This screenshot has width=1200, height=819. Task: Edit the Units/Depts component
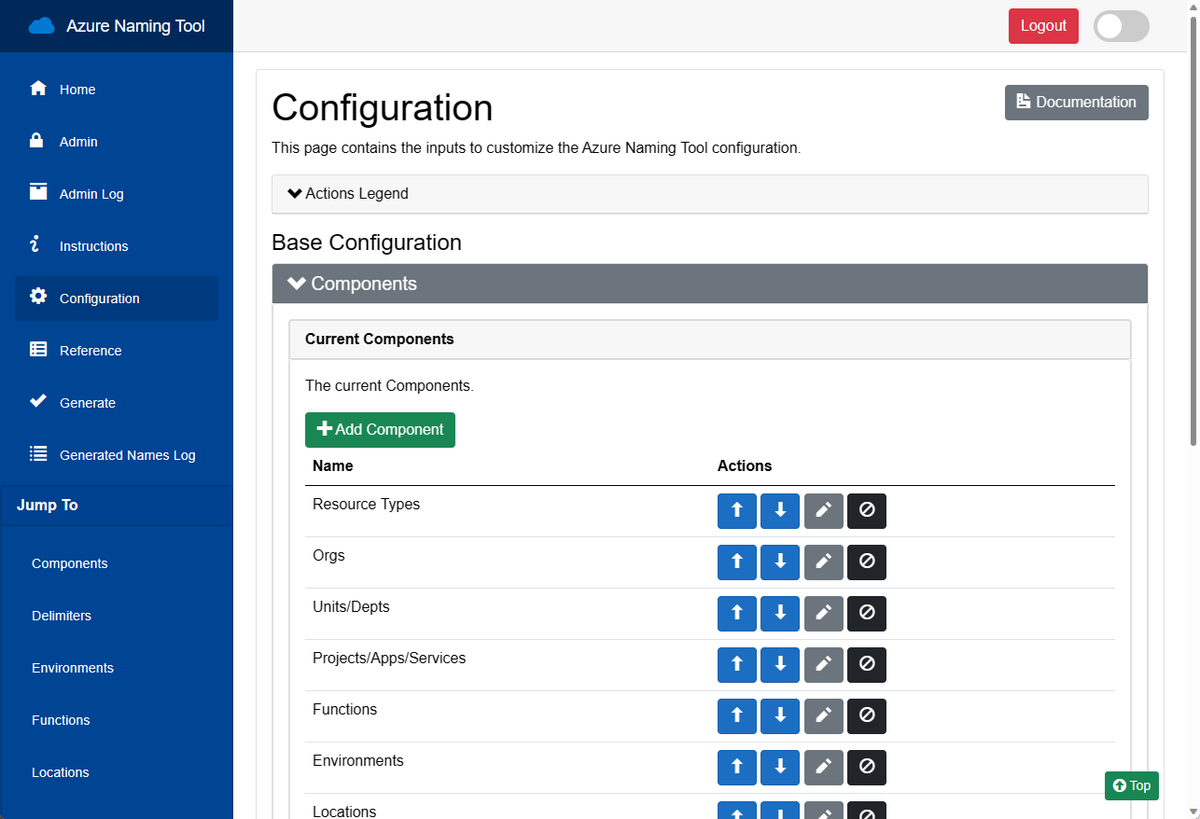pyautogui.click(x=824, y=613)
